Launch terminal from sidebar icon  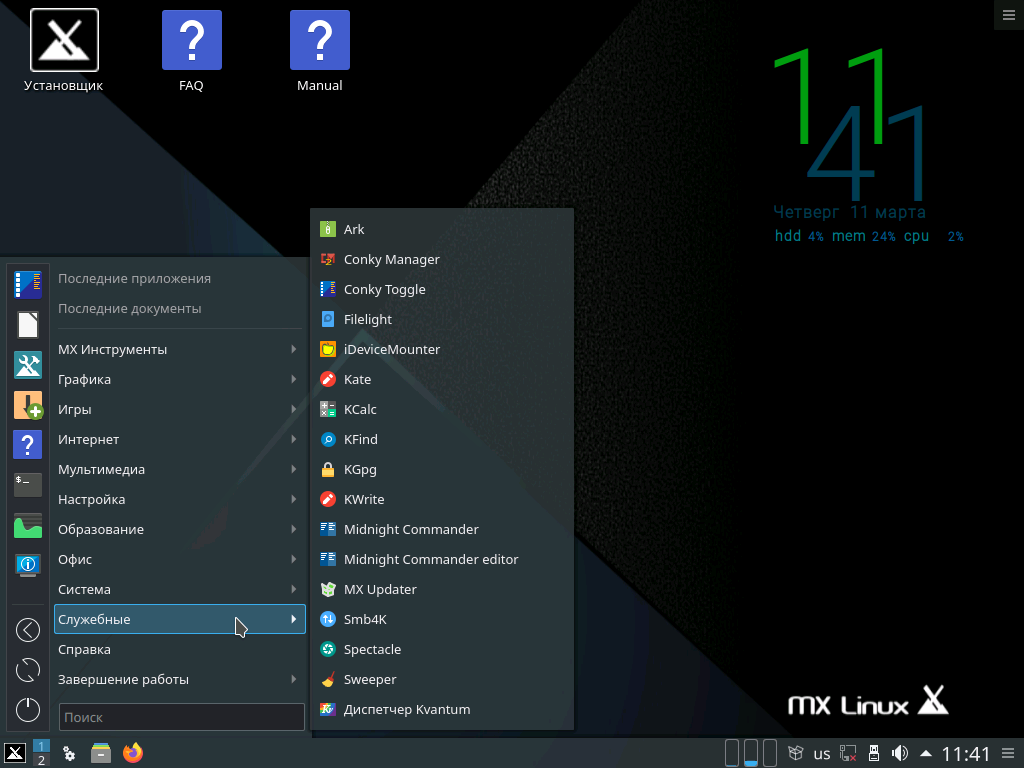coord(27,485)
